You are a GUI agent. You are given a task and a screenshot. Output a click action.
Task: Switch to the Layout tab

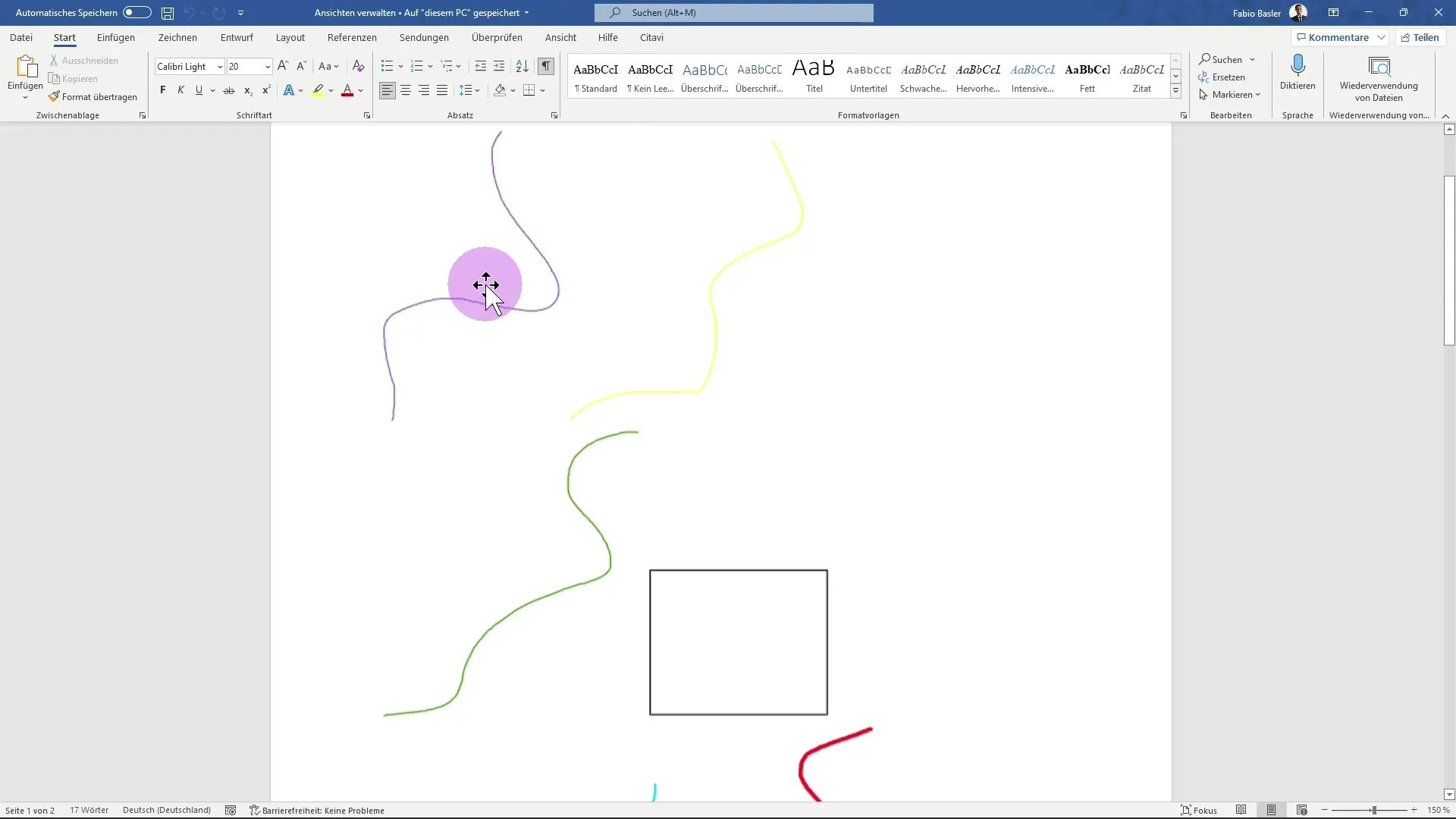[290, 37]
